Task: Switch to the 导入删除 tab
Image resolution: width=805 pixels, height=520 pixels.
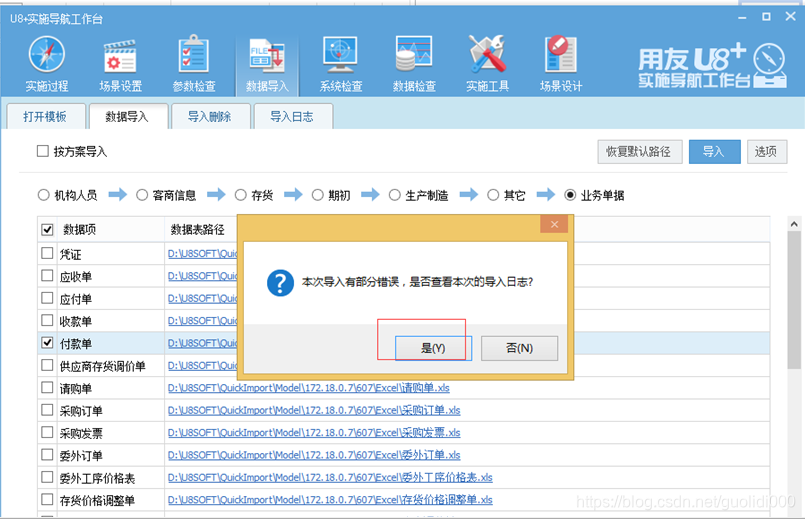Action: (209, 117)
